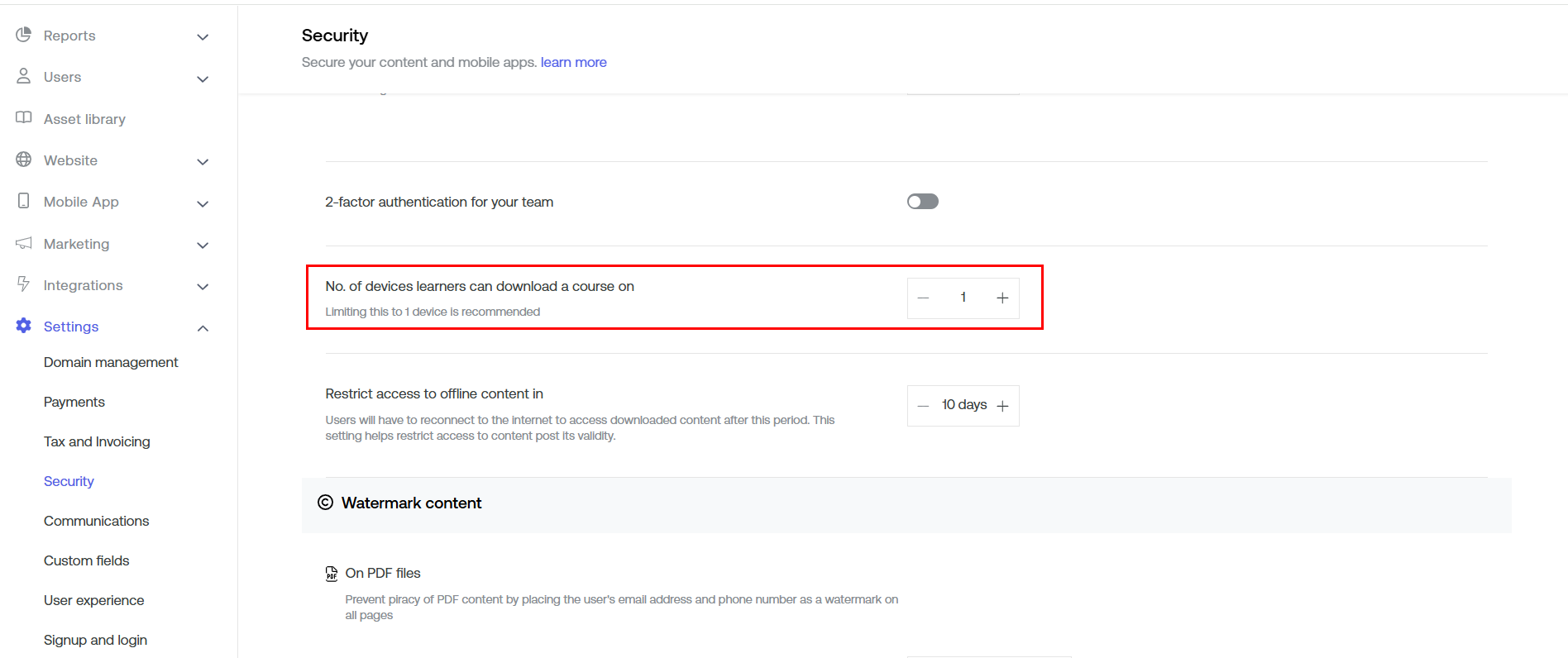
Task: Click the Marketing megaphone icon
Action: (24, 243)
